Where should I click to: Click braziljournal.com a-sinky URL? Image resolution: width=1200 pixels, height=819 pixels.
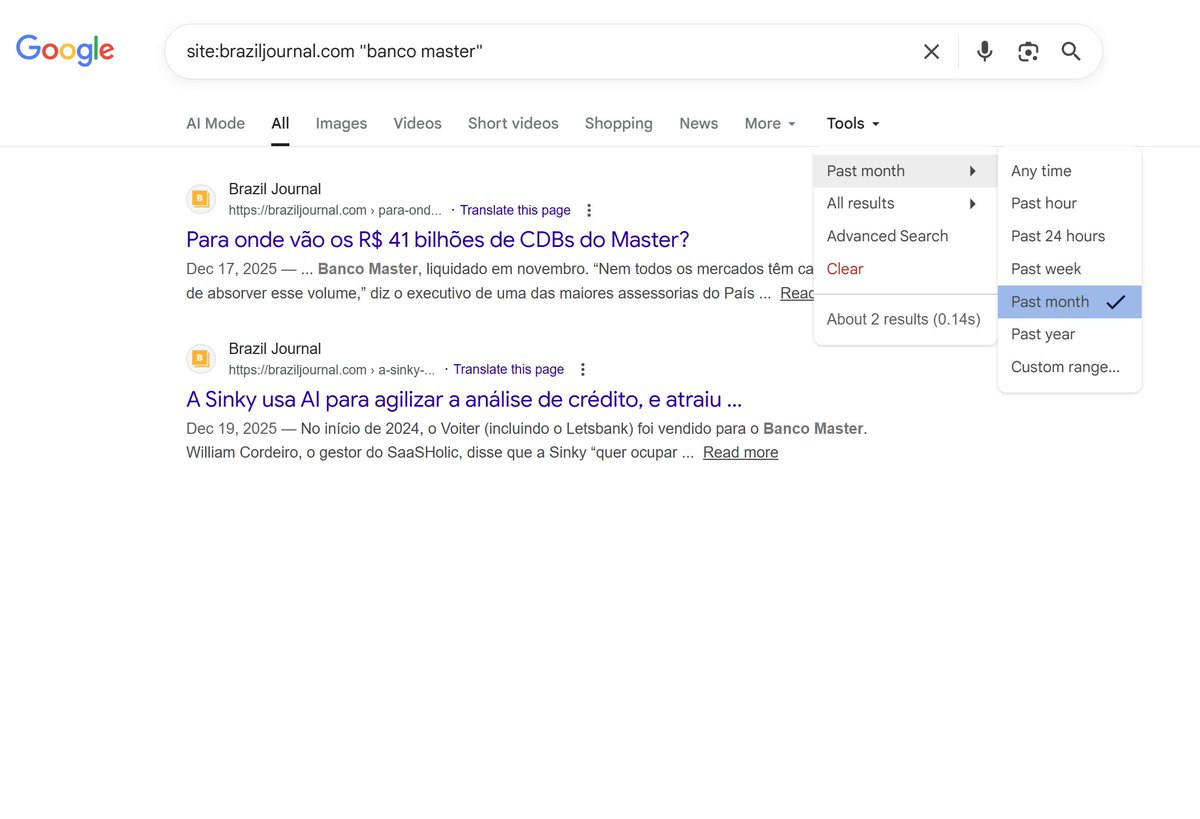332,369
